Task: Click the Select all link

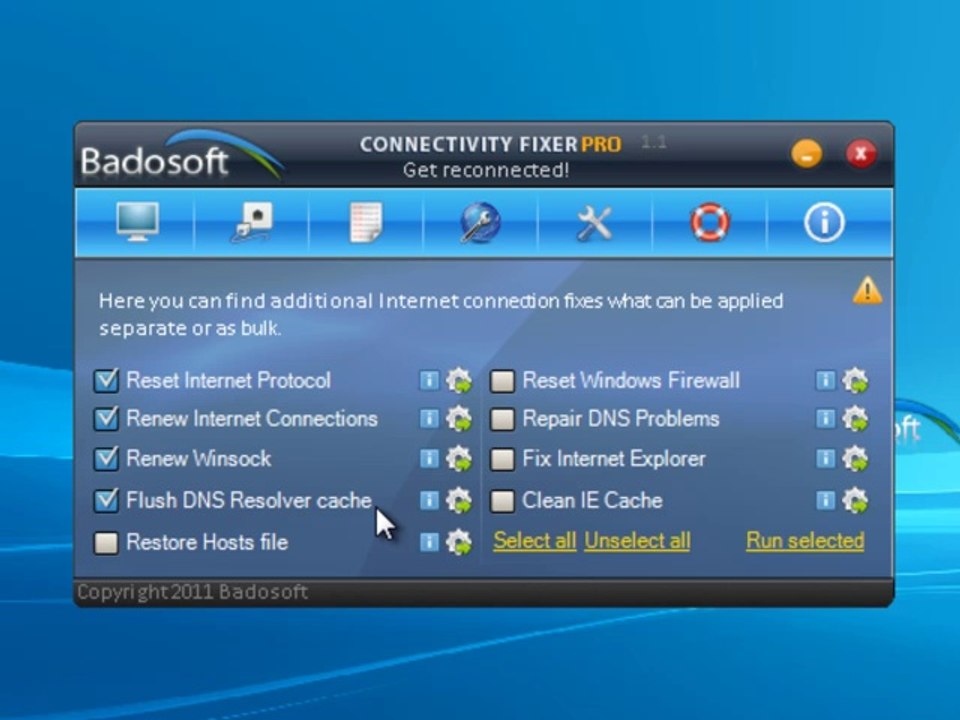Action: [534, 541]
